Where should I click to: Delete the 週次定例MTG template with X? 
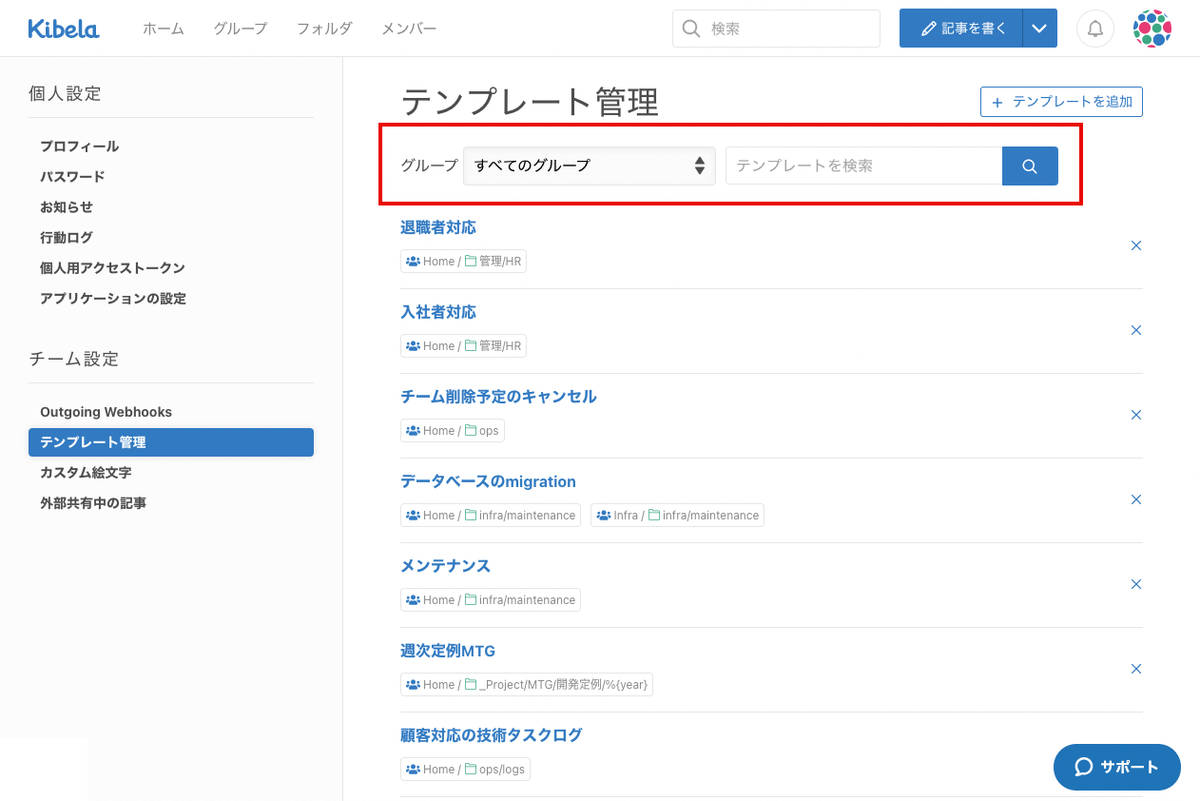pos(1136,669)
